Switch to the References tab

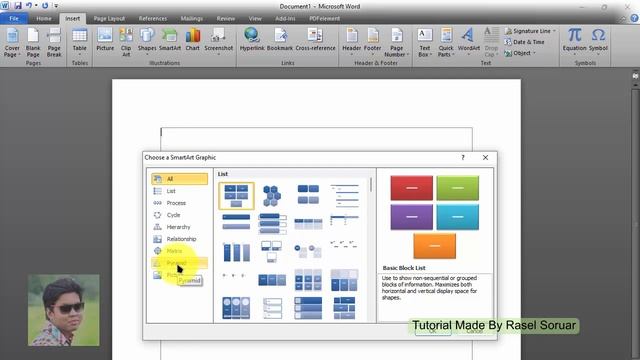pyautogui.click(x=153, y=19)
